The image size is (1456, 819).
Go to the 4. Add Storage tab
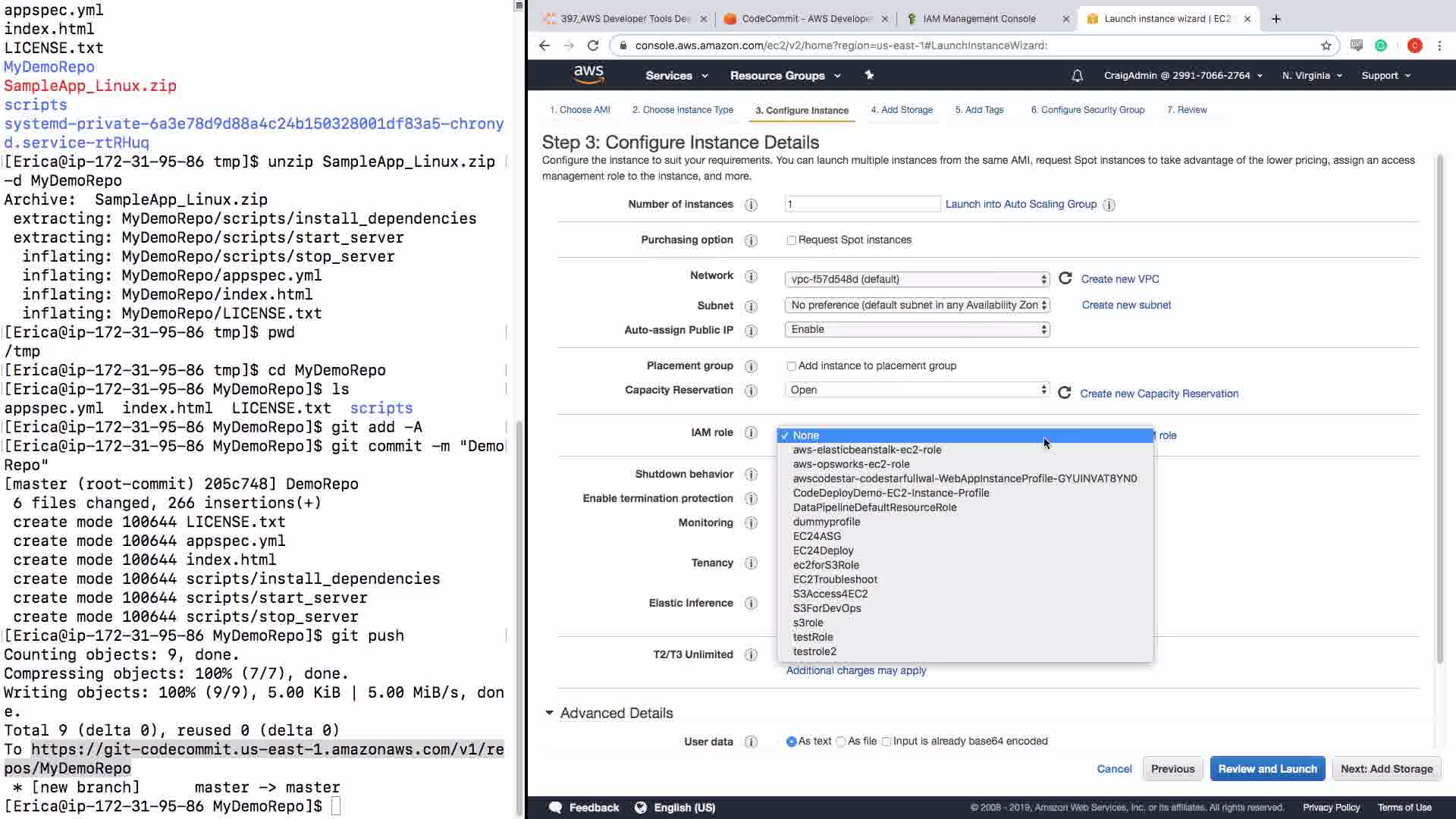(x=901, y=110)
